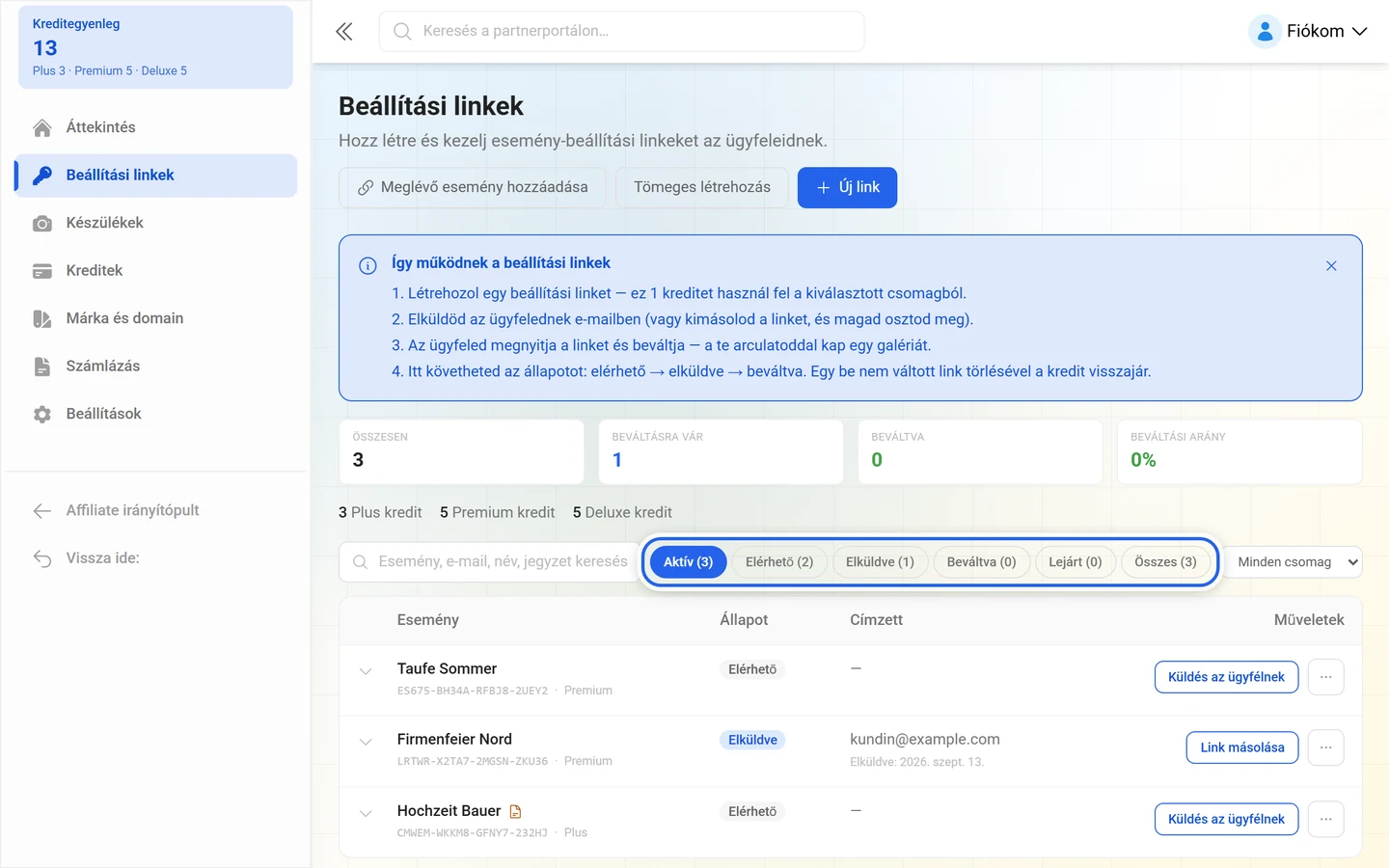Collapse the sidebar with double-chevron icon
Screen dimensions: 1389x868
344,32
